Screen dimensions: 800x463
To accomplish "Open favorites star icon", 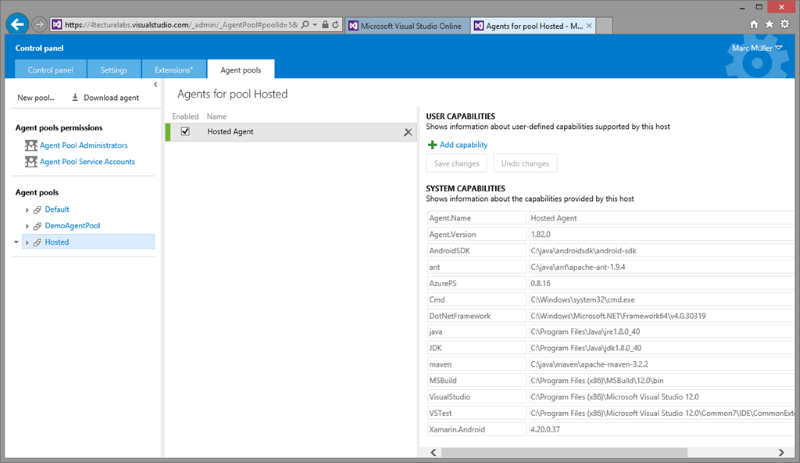I will point(769,24).
